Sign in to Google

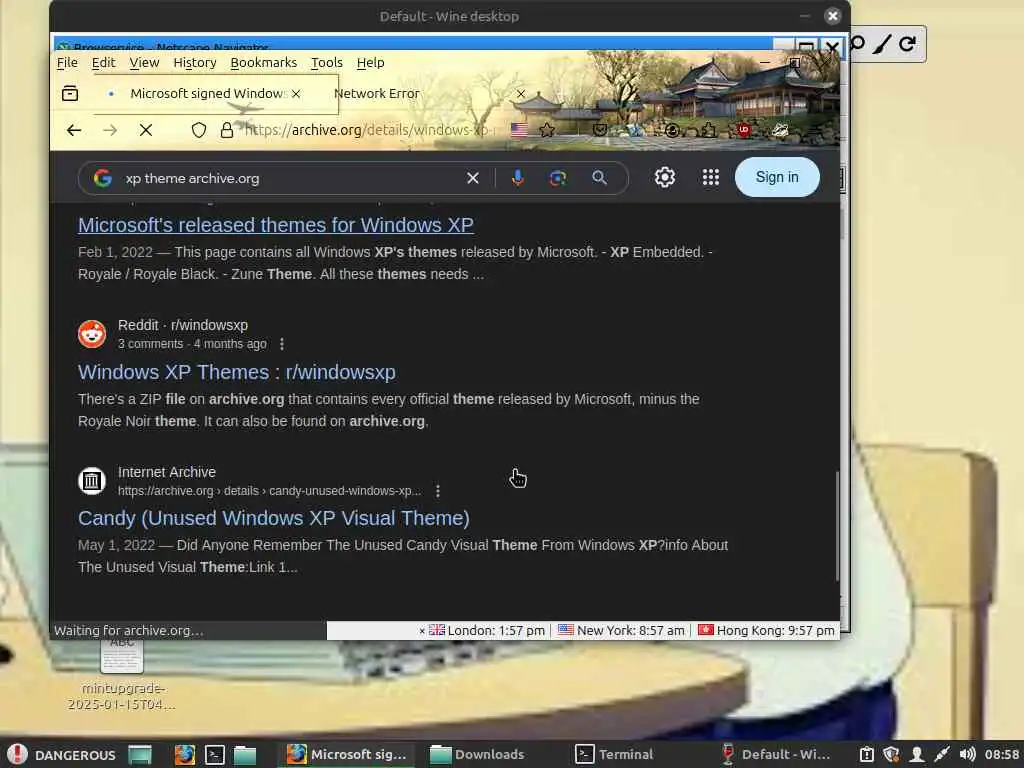(x=777, y=177)
